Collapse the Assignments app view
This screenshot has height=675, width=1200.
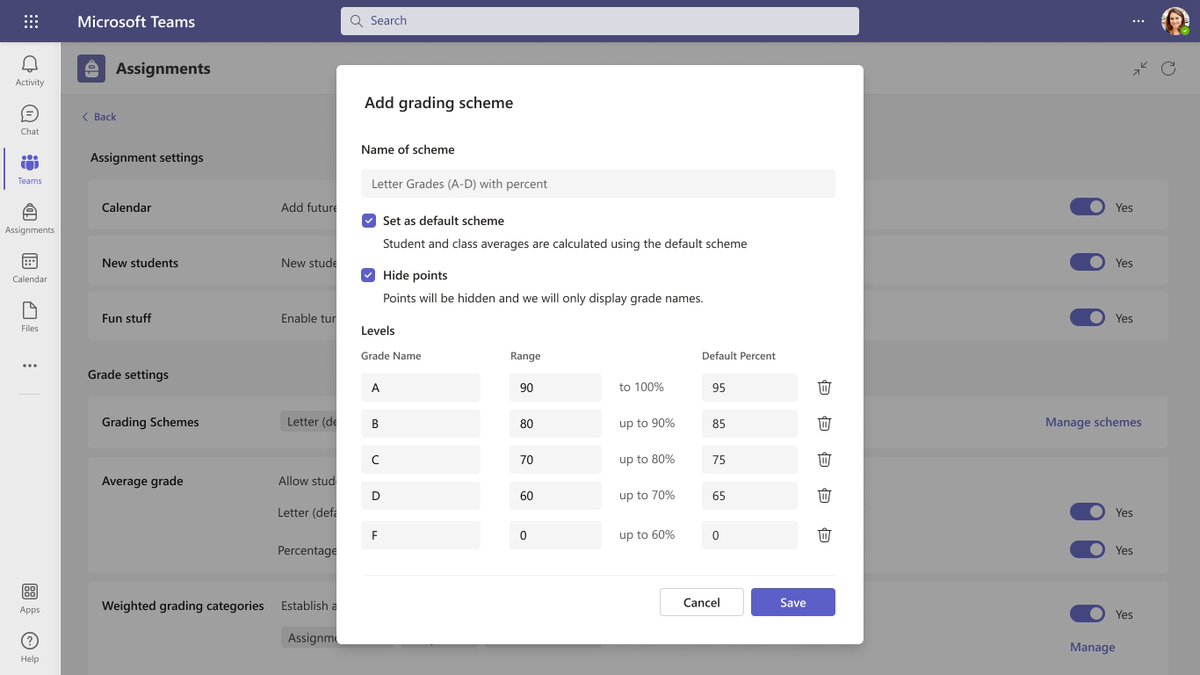point(1139,68)
